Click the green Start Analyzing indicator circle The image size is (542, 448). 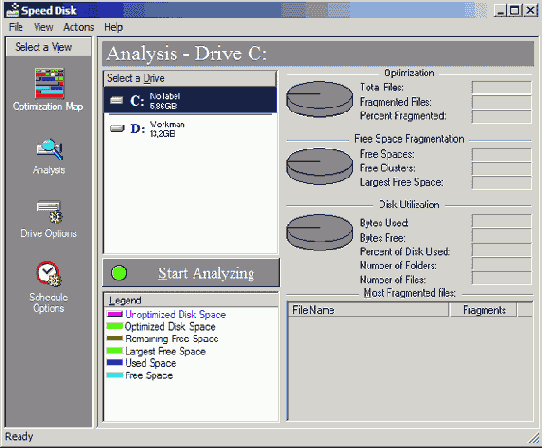coord(119,273)
